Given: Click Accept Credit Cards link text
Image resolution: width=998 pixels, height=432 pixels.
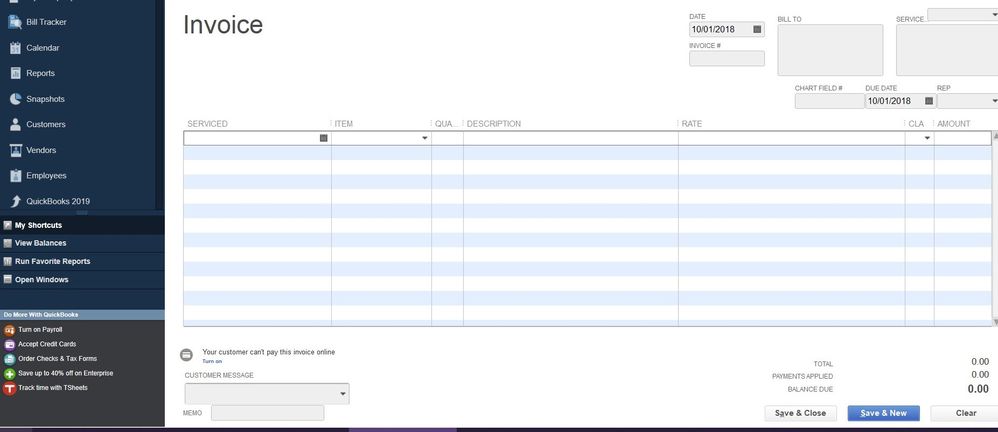Looking at the screenshot, I should pos(47,344).
